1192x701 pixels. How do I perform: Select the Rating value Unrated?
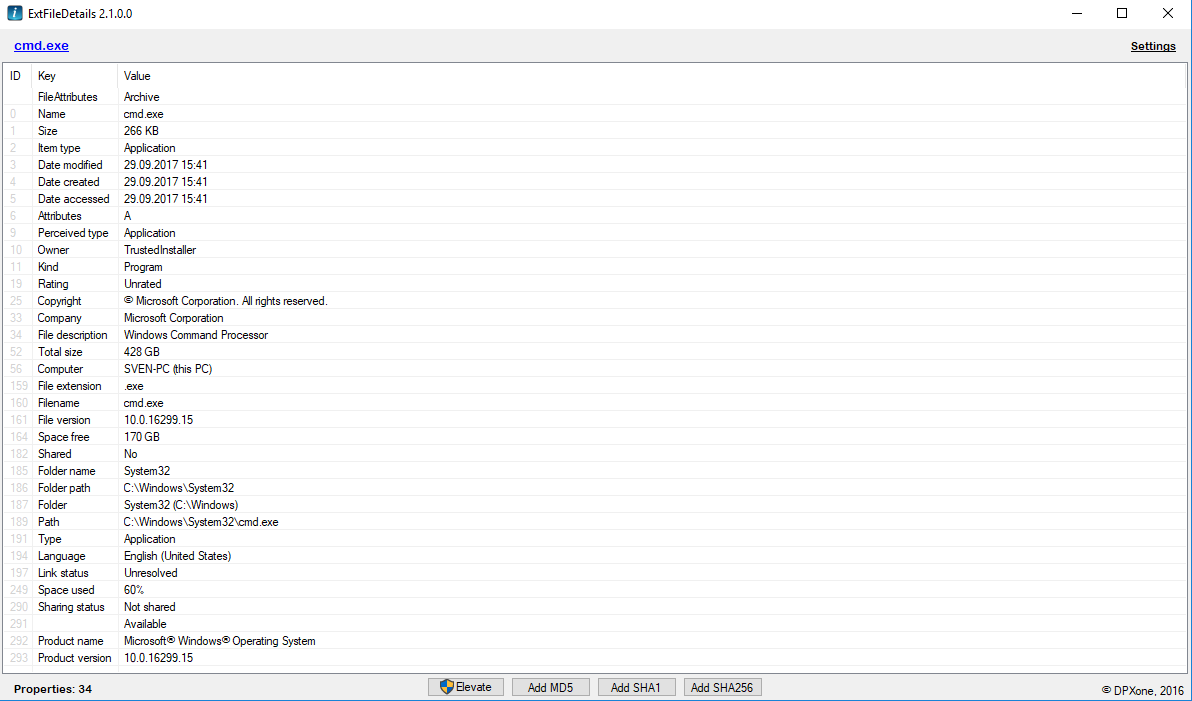pos(142,284)
